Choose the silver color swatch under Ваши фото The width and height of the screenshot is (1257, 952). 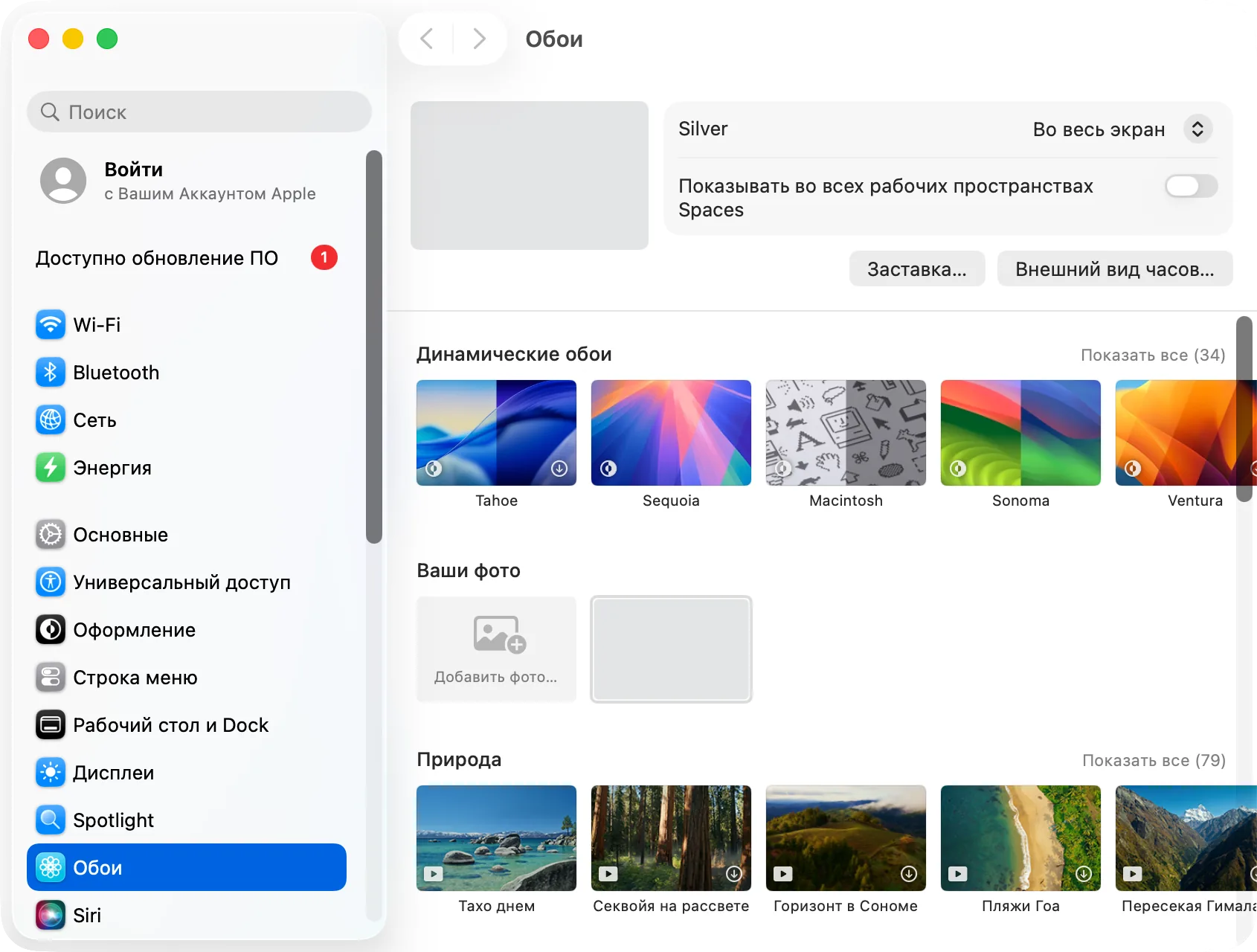click(671, 649)
